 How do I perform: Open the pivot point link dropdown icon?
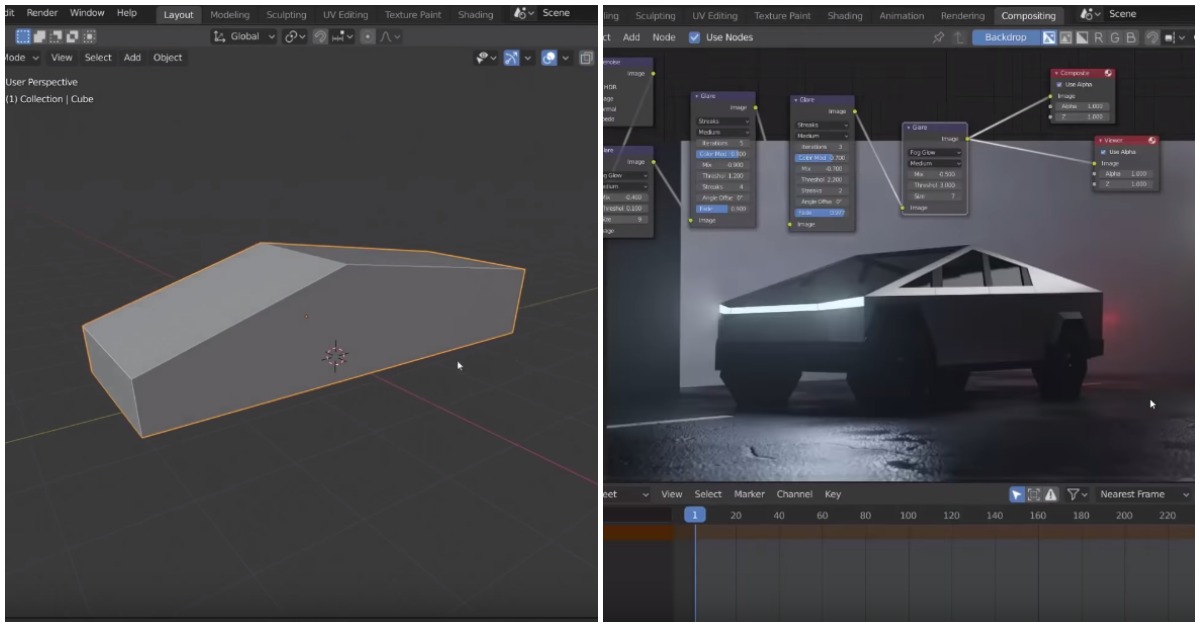coord(295,36)
